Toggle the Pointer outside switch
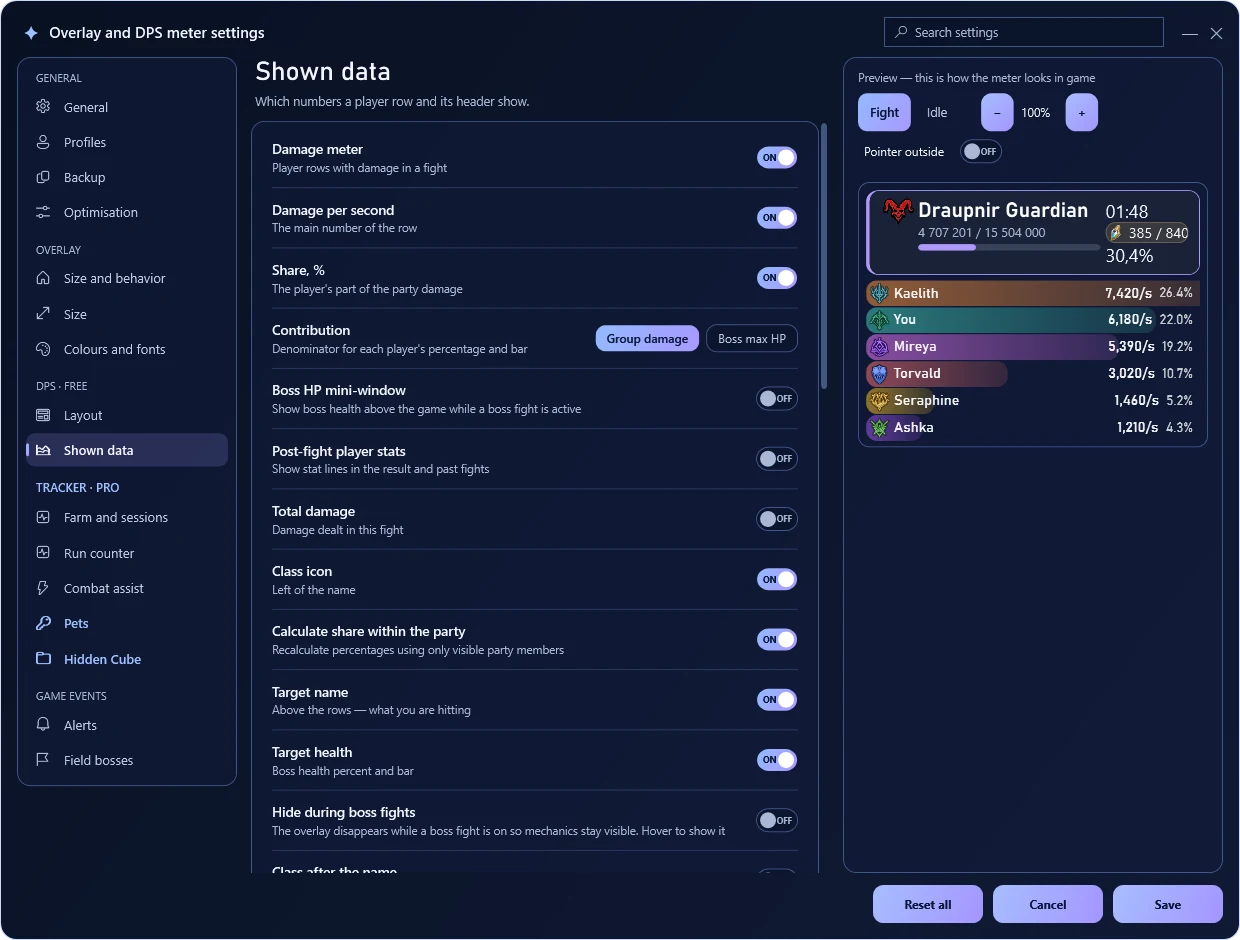 click(x=981, y=151)
